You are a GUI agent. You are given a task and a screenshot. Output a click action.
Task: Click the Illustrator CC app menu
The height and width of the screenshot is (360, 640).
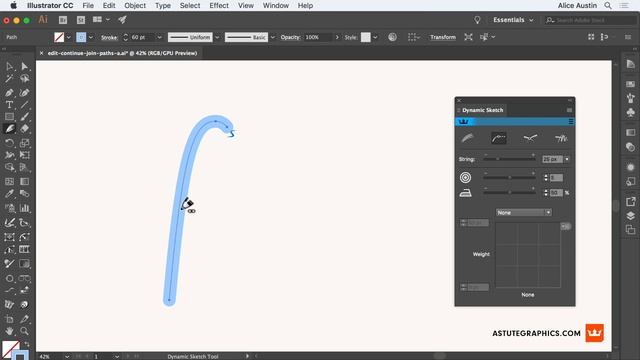tap(50, 6)
